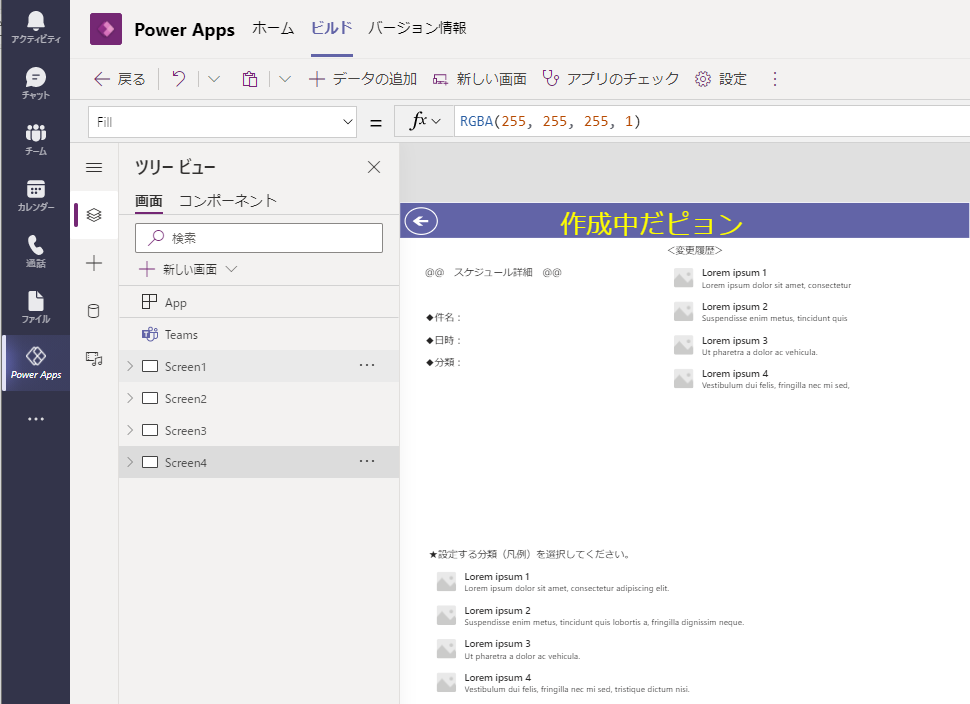Open the Tree view icon in left rail

click(93, 214)
